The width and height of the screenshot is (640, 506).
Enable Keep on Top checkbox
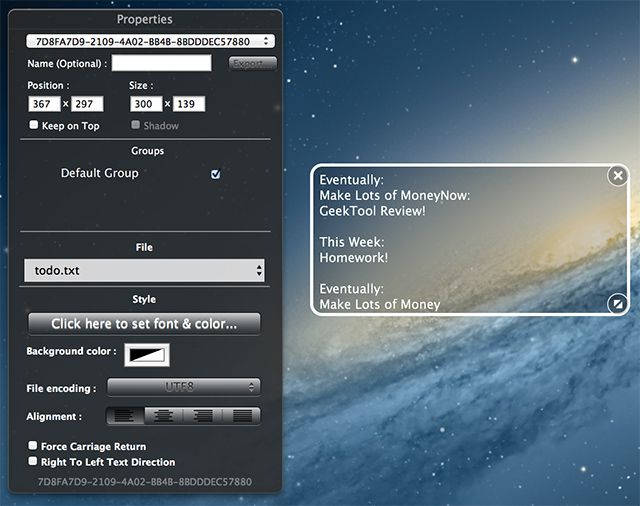(33, 124)
